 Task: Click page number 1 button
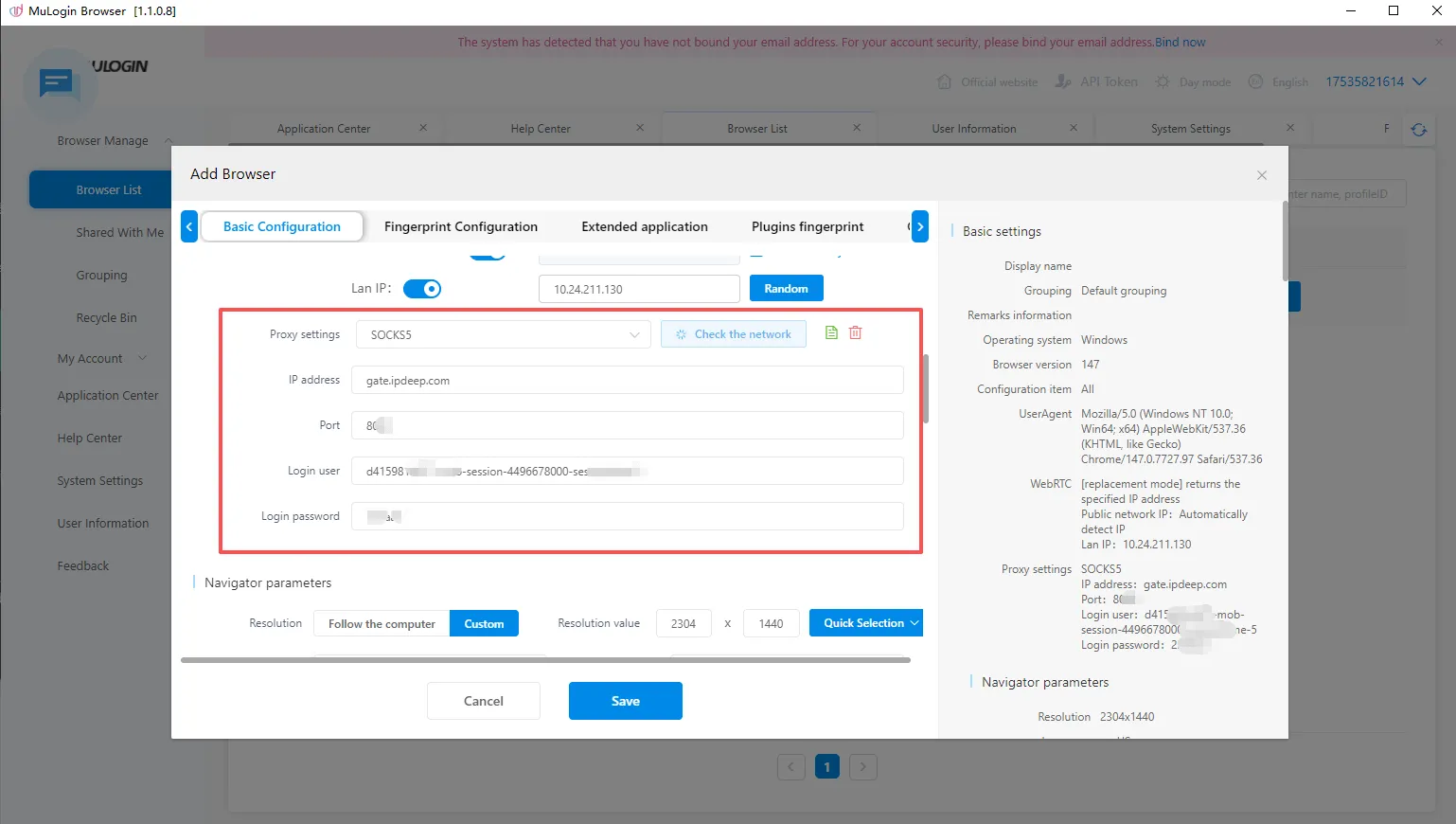coord(827,767)
